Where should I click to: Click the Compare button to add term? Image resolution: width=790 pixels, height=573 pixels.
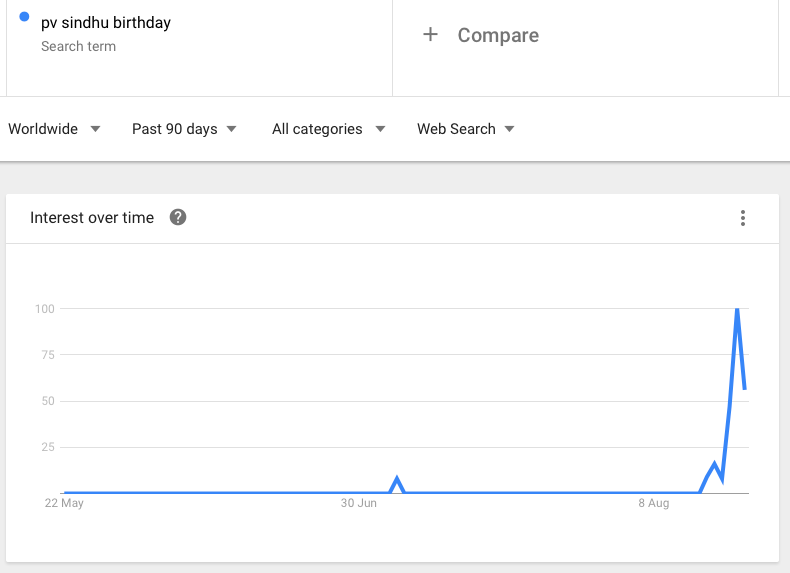(x=497, y=35)
